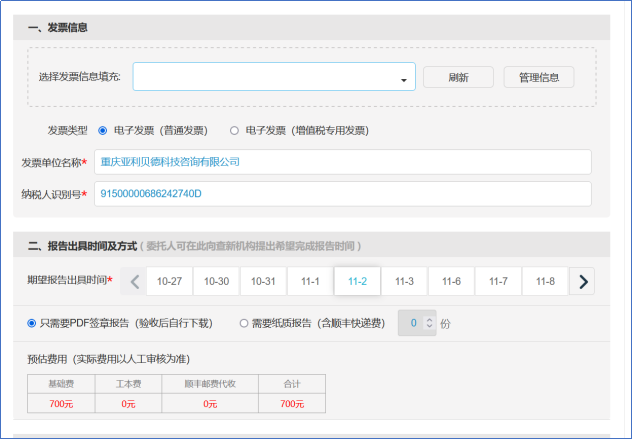Click the 刷新 refresh button
The height and width of the screenshot is (440, 633).
point(458,77)
